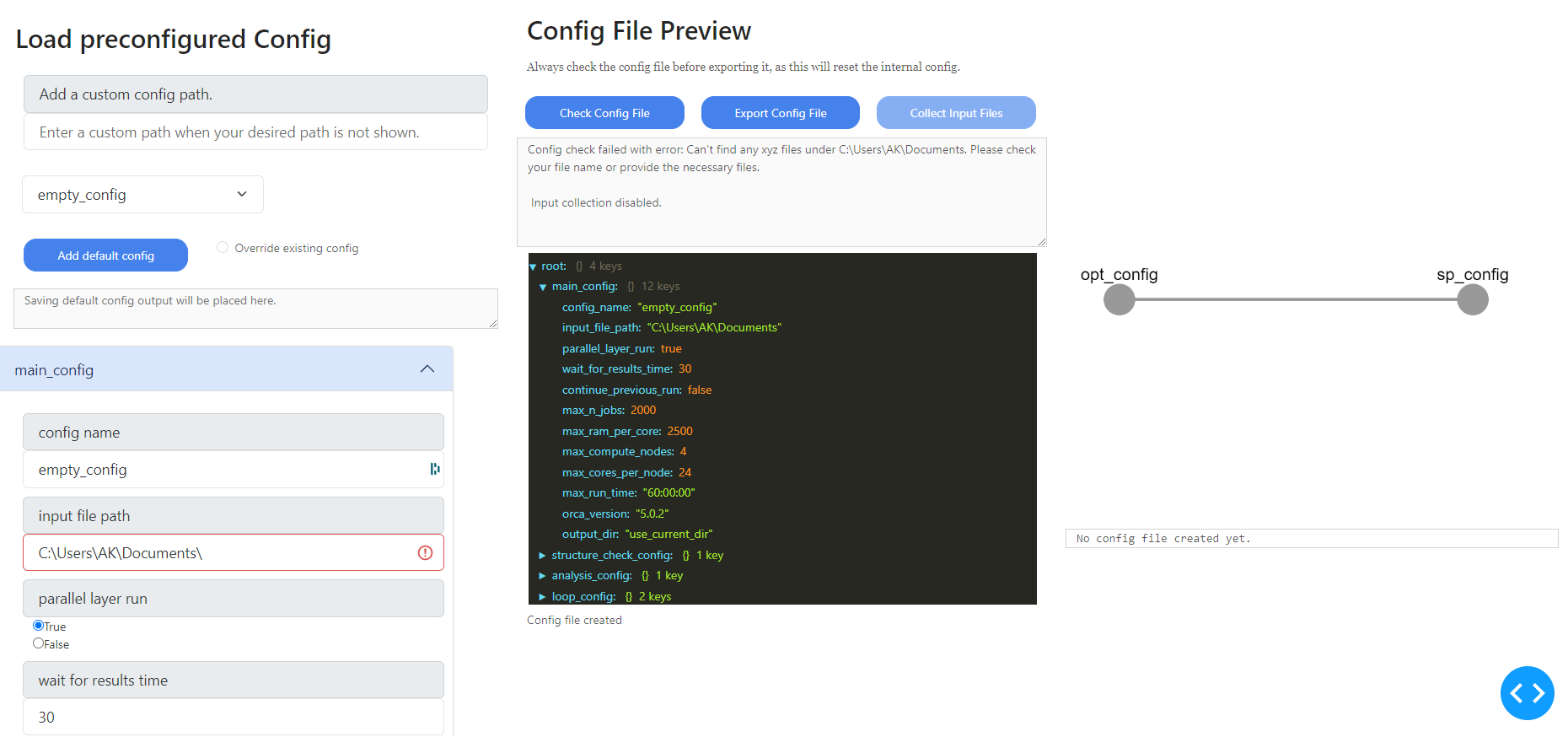Click max_cores_per_node value 24
Screen dimensions: 1568x737
click(x=685, y=472)
